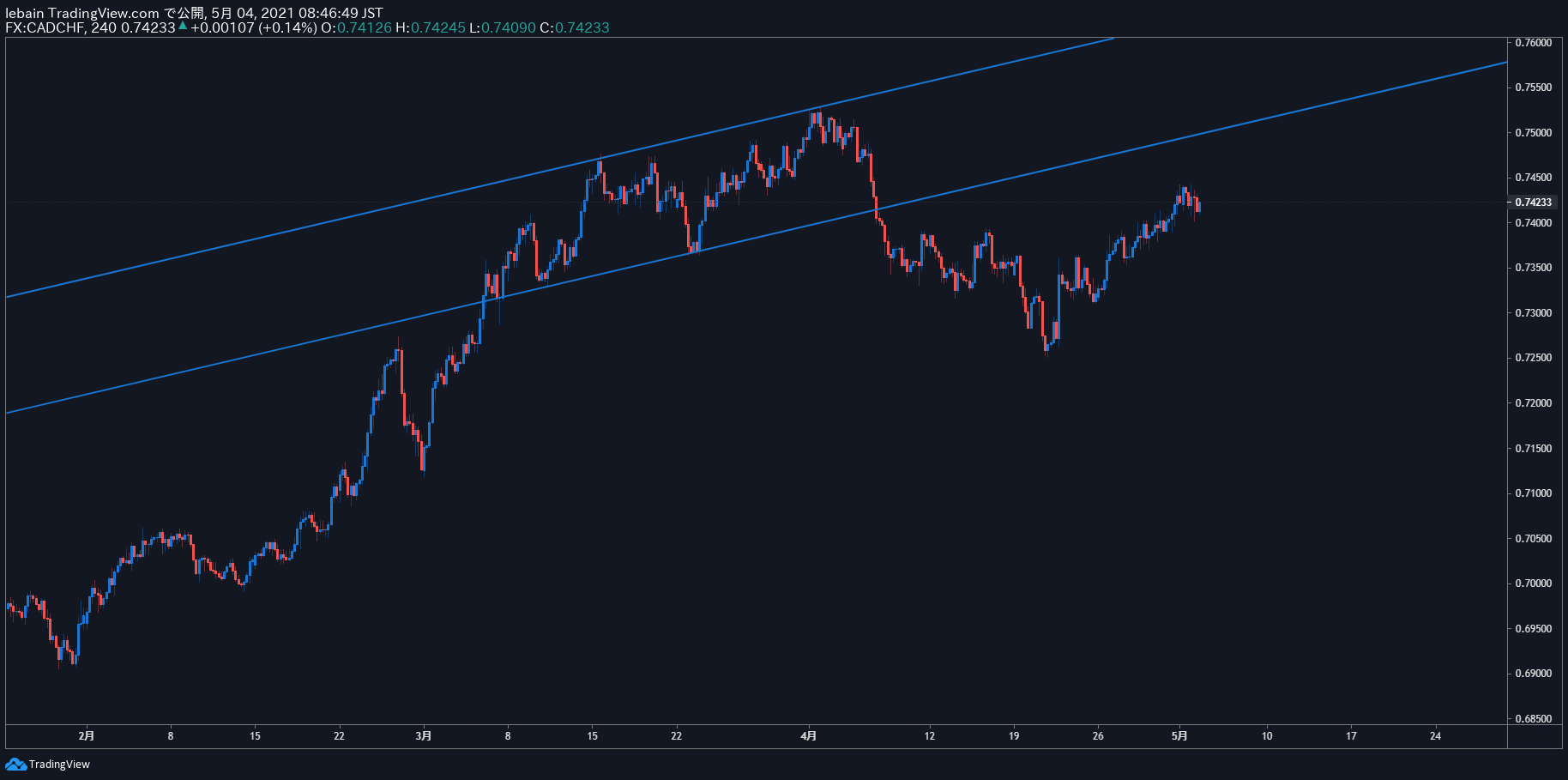Click the Low value L:0.74090
This screenshot has width=1568, height=780.
click(503, 27)
